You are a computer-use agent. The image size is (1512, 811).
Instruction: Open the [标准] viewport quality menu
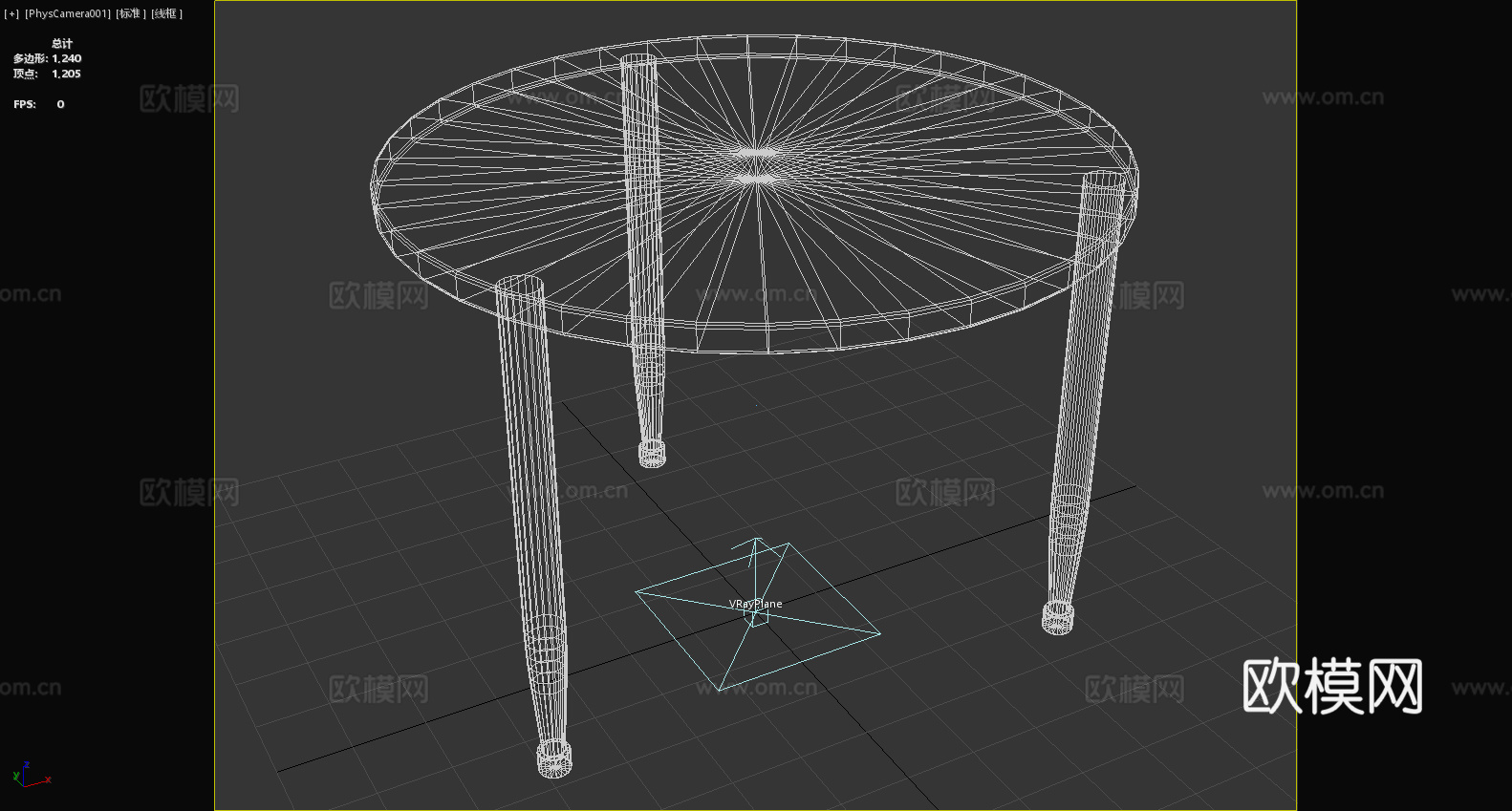point(131,13)
